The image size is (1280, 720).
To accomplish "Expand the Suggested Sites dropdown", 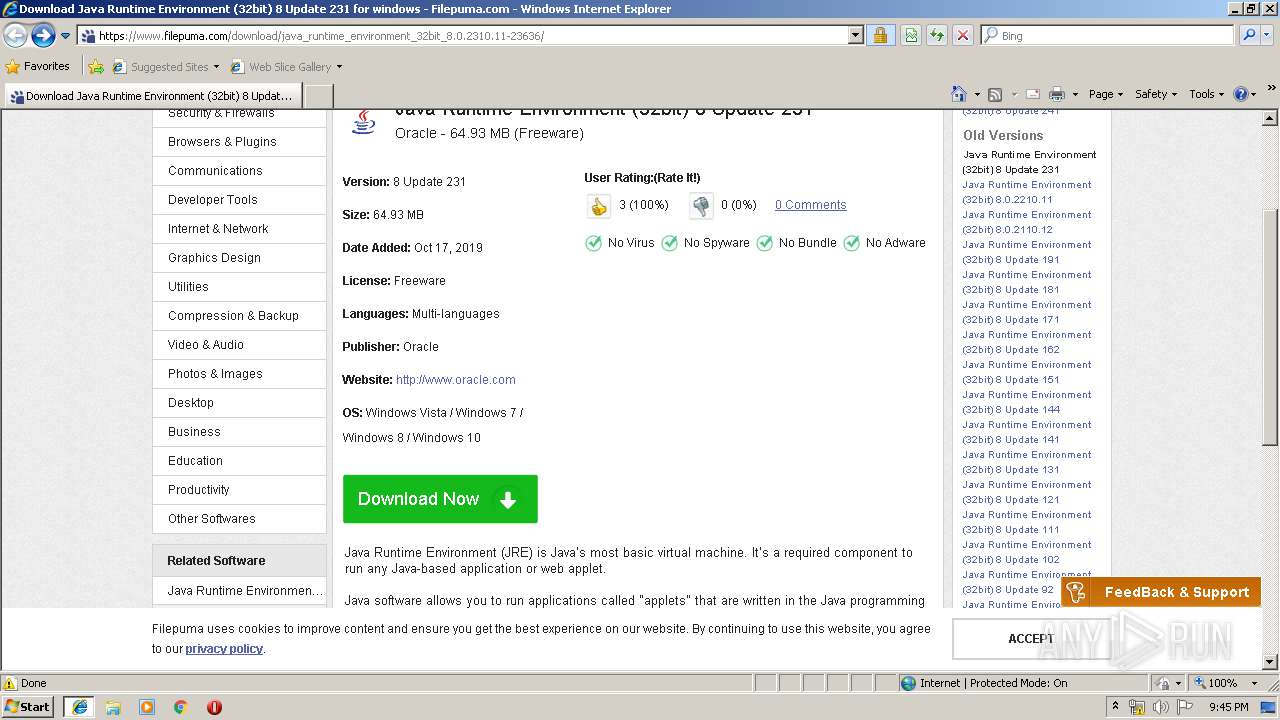I will [x=216, y=67].
